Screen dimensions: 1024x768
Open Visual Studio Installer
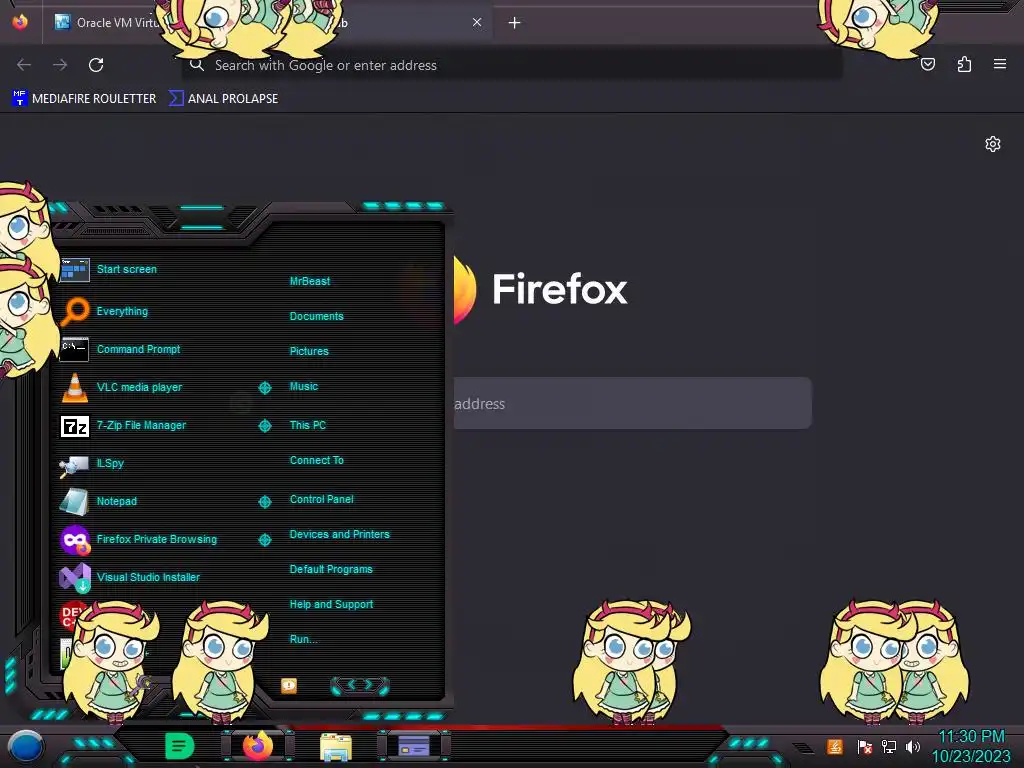pos(130,577)
